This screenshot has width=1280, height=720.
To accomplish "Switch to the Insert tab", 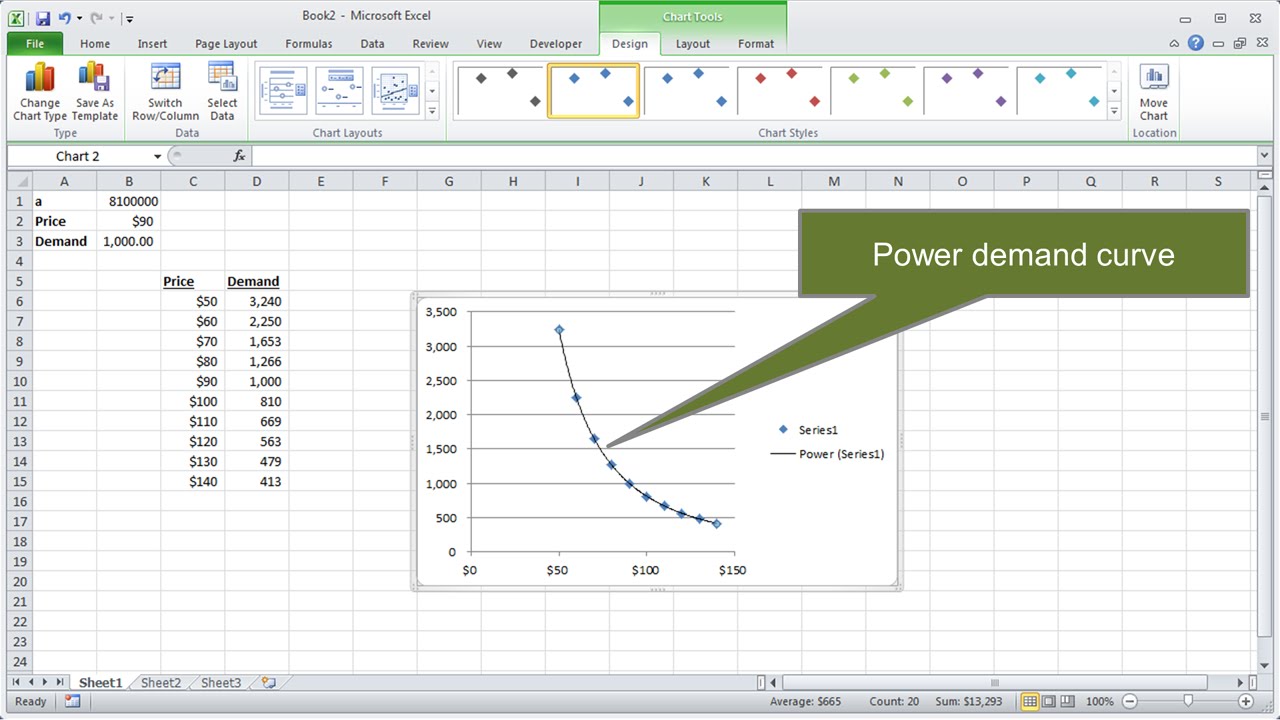I will [x=152, y=44].
